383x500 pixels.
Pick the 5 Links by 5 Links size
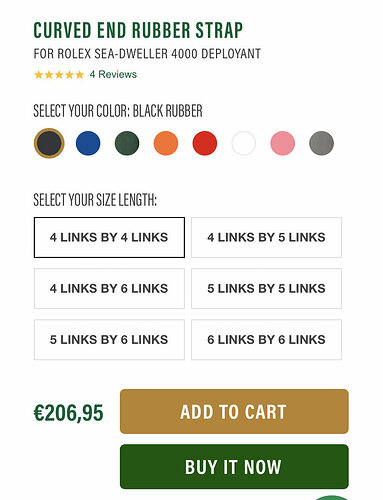[x=266, y=288]
